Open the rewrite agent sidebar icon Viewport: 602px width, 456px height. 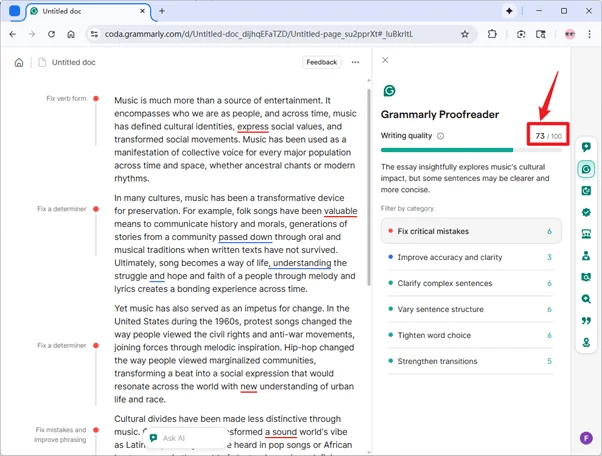click(x=586, y=190)
